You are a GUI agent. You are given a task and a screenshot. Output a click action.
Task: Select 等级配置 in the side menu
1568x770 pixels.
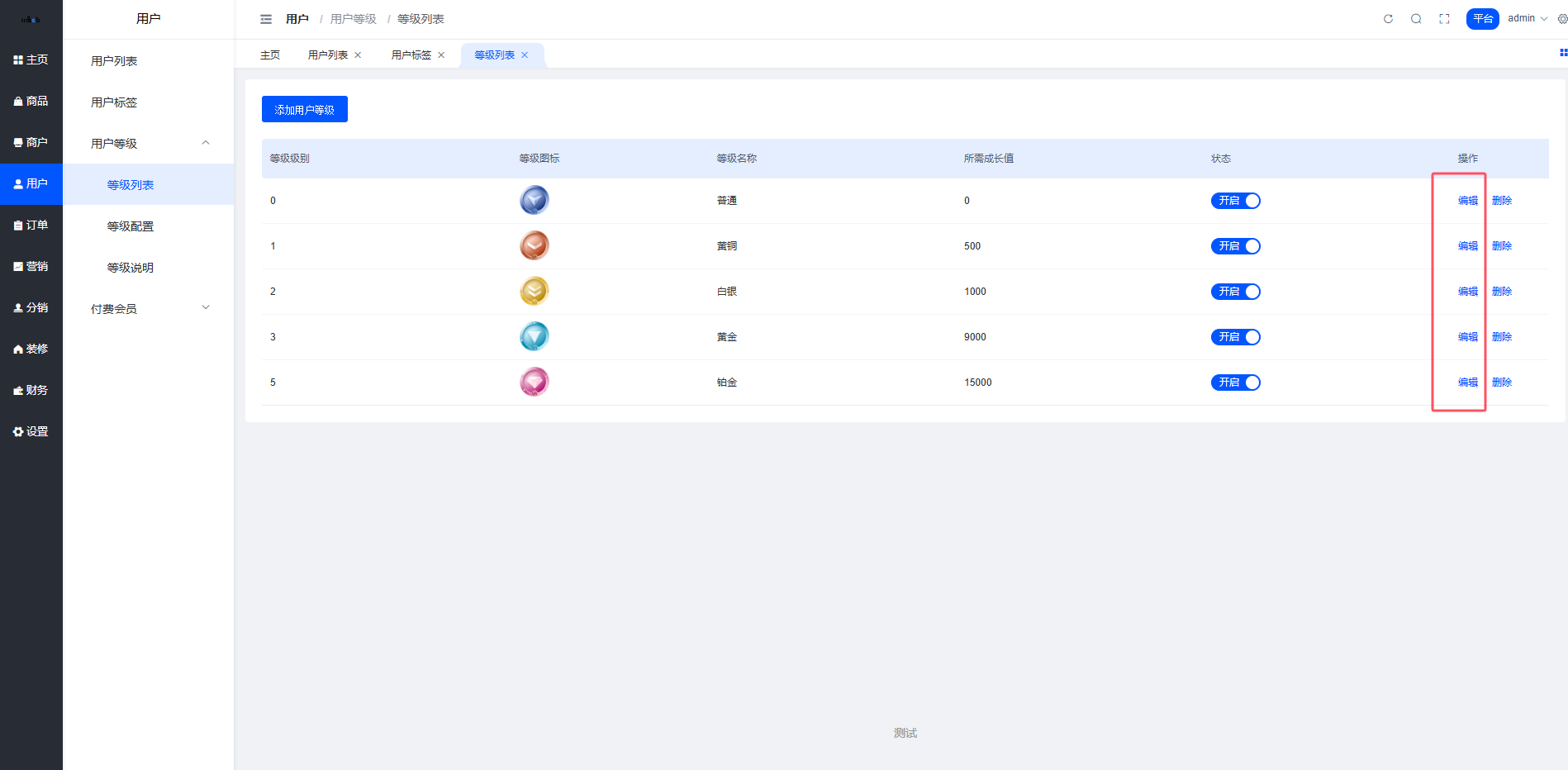coord(131,226)
